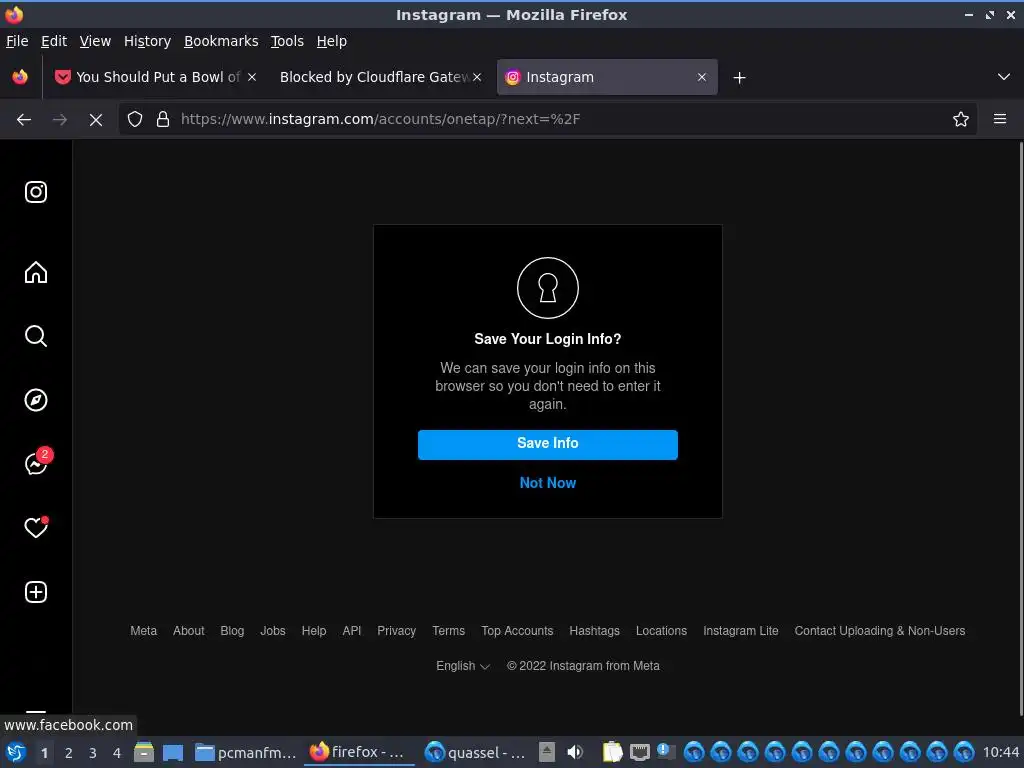Screen dimensions: 1024x768
Task: Switch to workspace 2
Action: pos(69,753)
